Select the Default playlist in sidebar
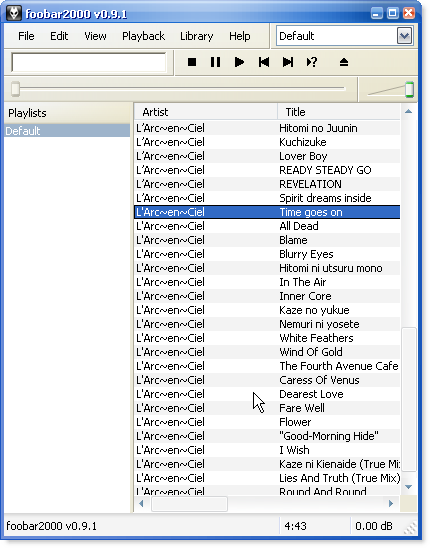Screen dimensions: 430x548 pyautogui.click(x=67, y=131)
